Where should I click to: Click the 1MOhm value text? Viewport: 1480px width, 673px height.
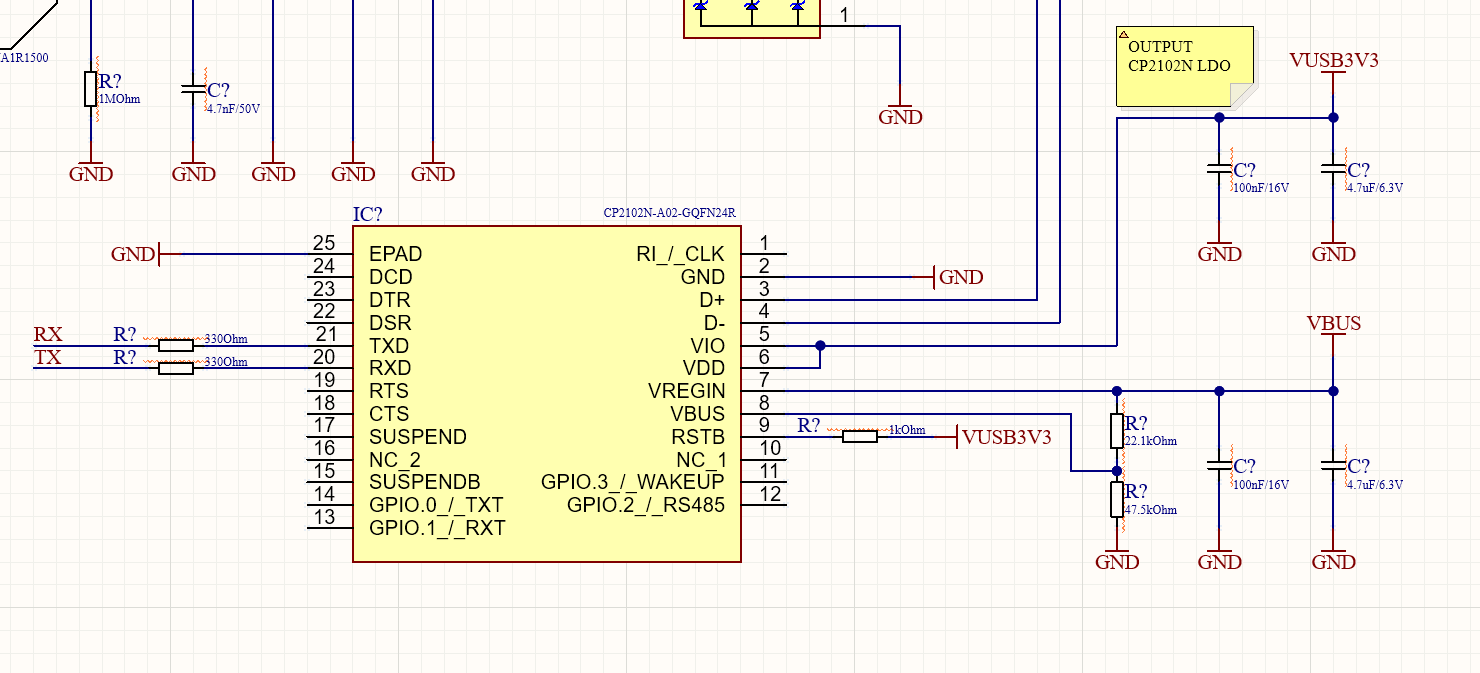pos(119,99)
